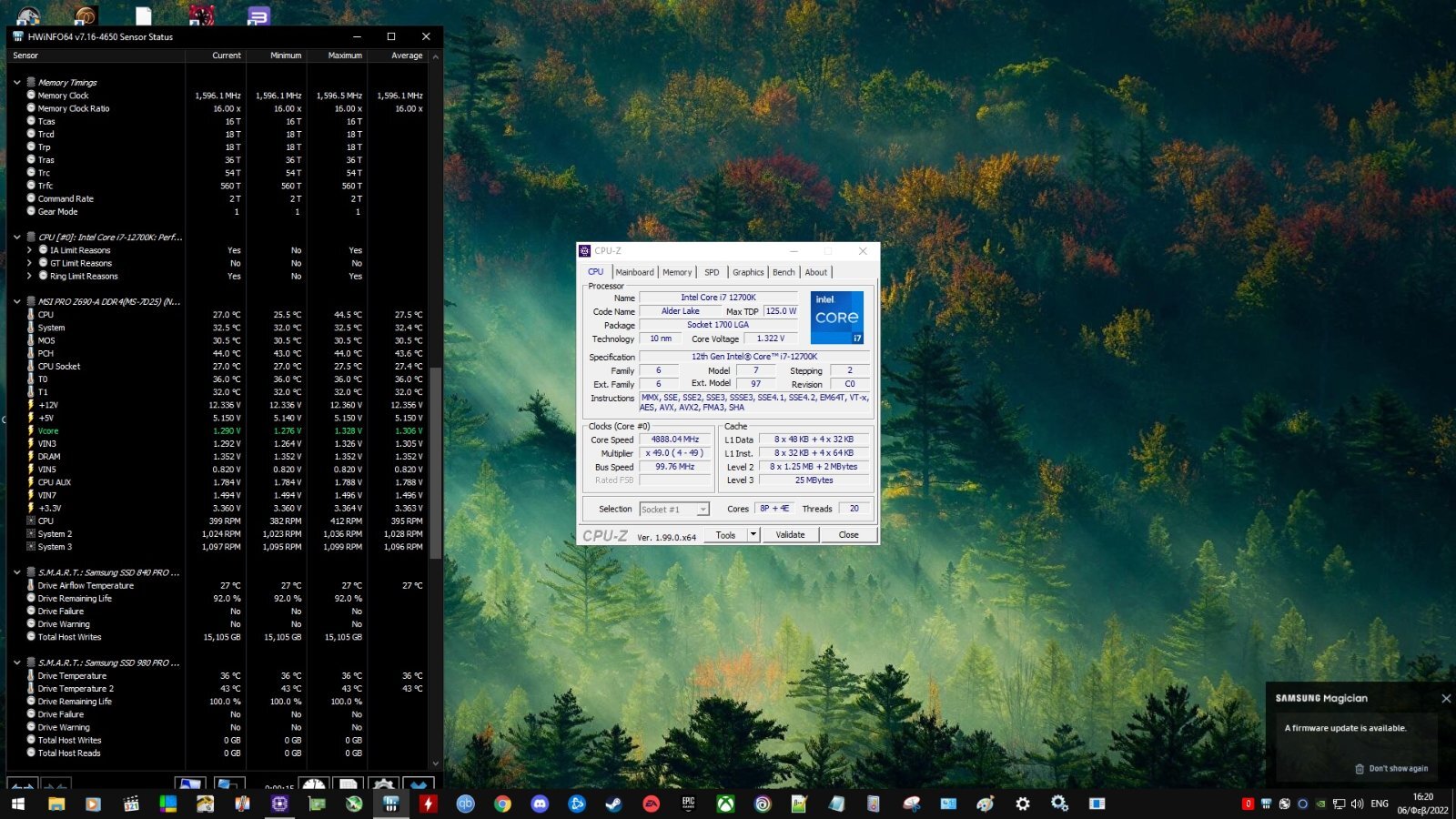The image size is (1456, 819).
Task: Open Discord from the taskbar
Action: pyautogui.click(x=540, y=804)
